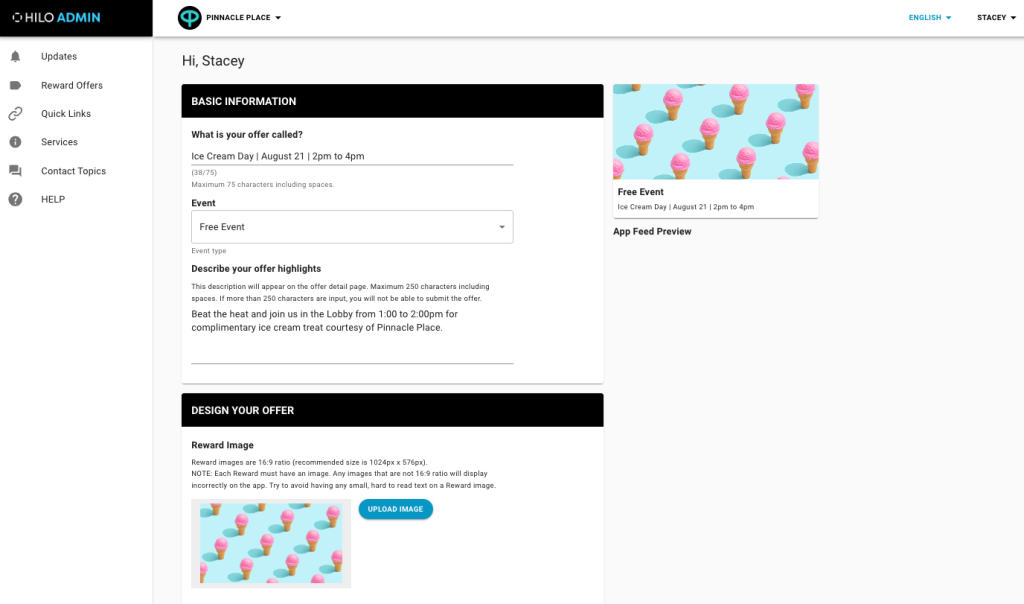The image size is (1024, 604).
Task: Open the ENGLISH language dropdown
Action: [930, 18]
